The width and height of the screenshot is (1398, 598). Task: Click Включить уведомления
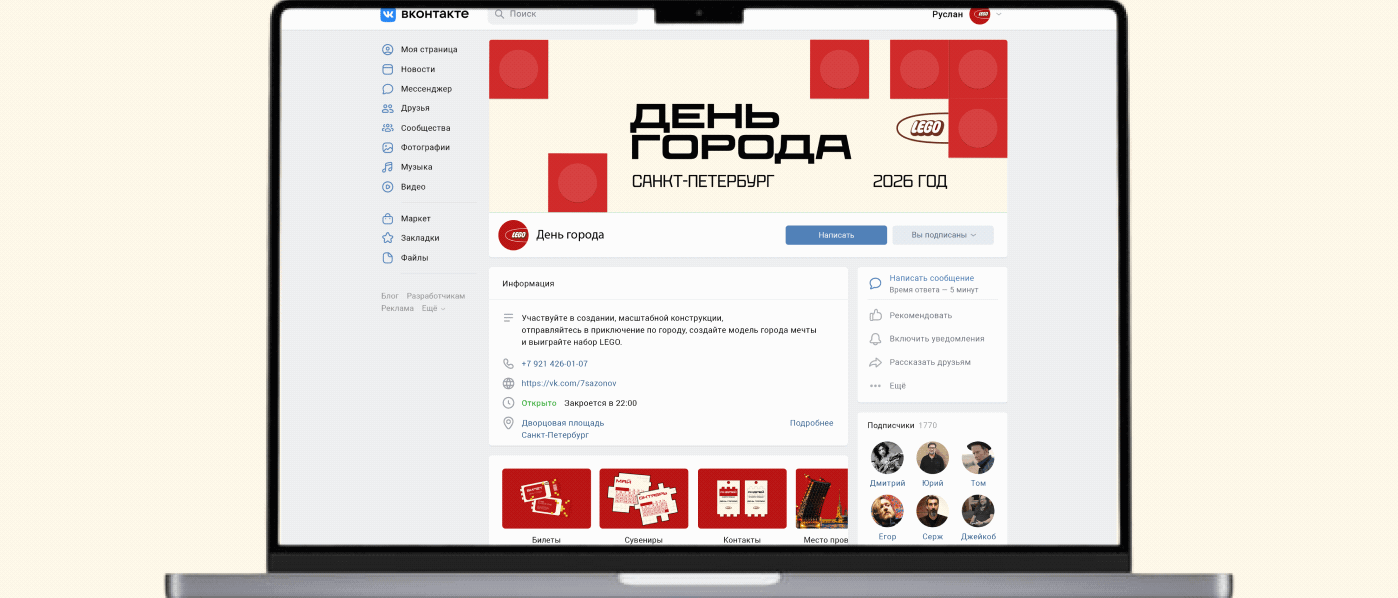tap(937, 339)
